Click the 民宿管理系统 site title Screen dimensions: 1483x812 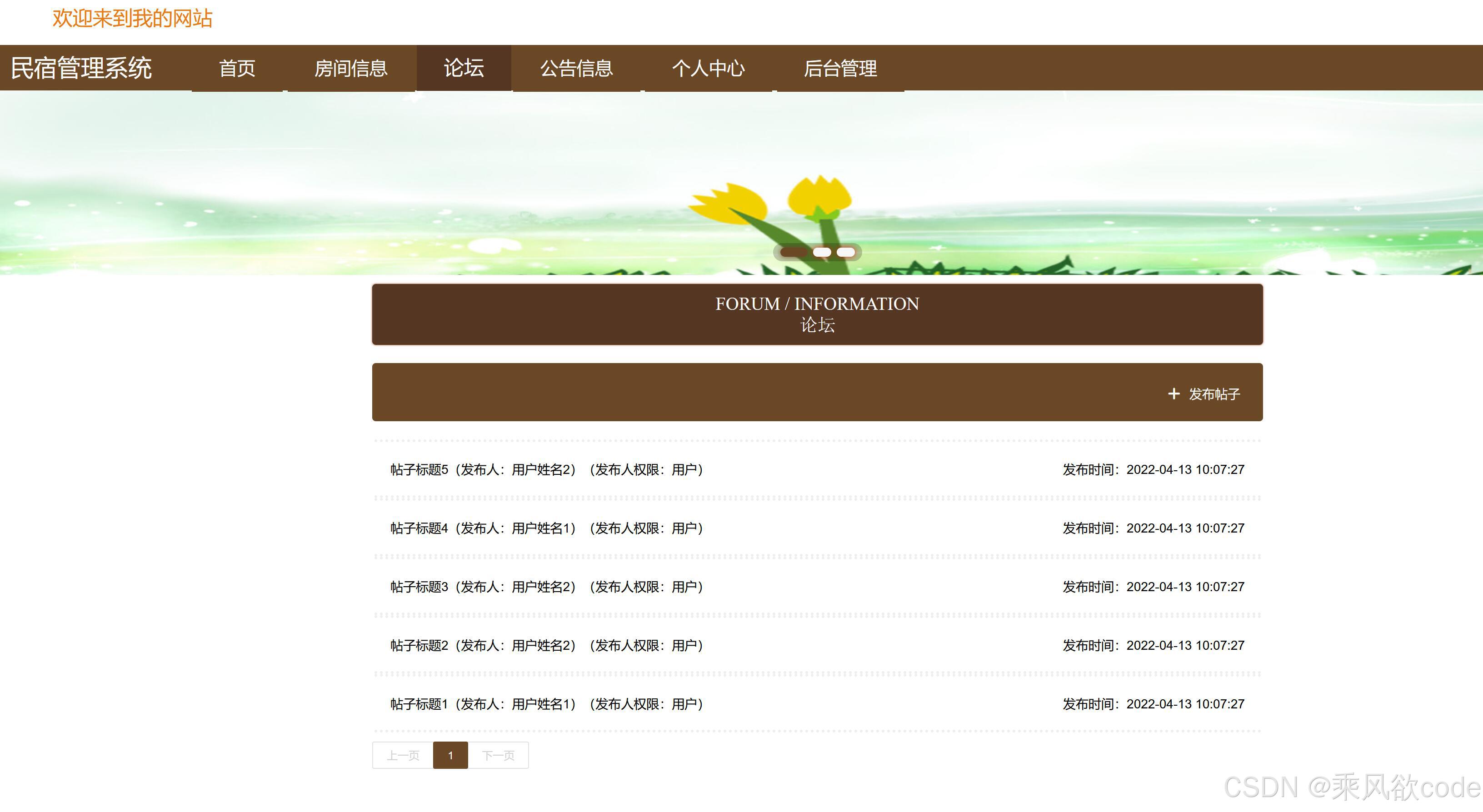click(x=81, y=68)
